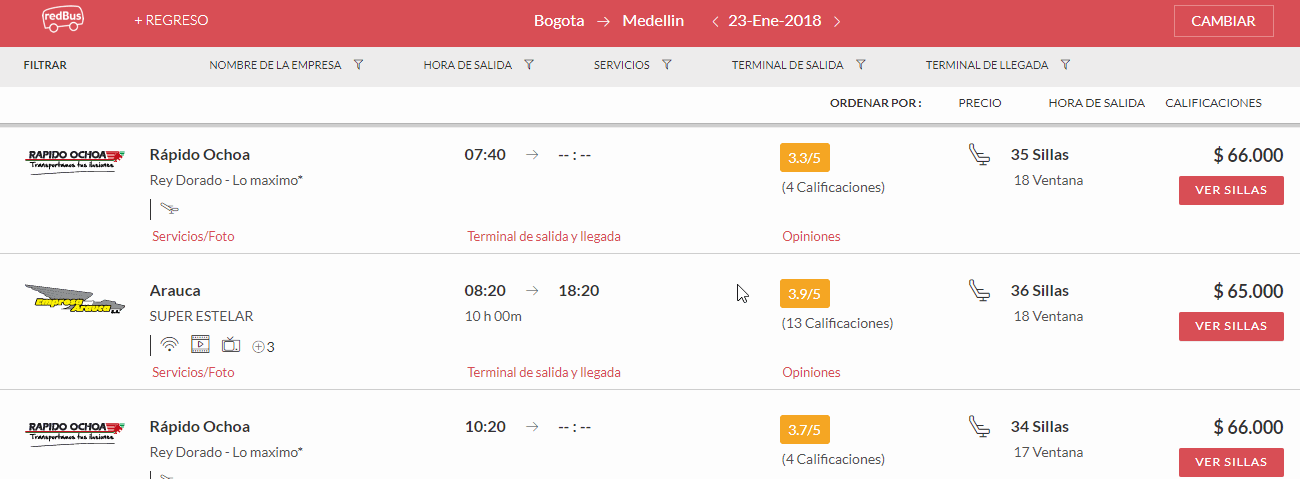Open the Hora de Salida filter
The width and height of the screenshot is (1300, 479).
(479, 65)
